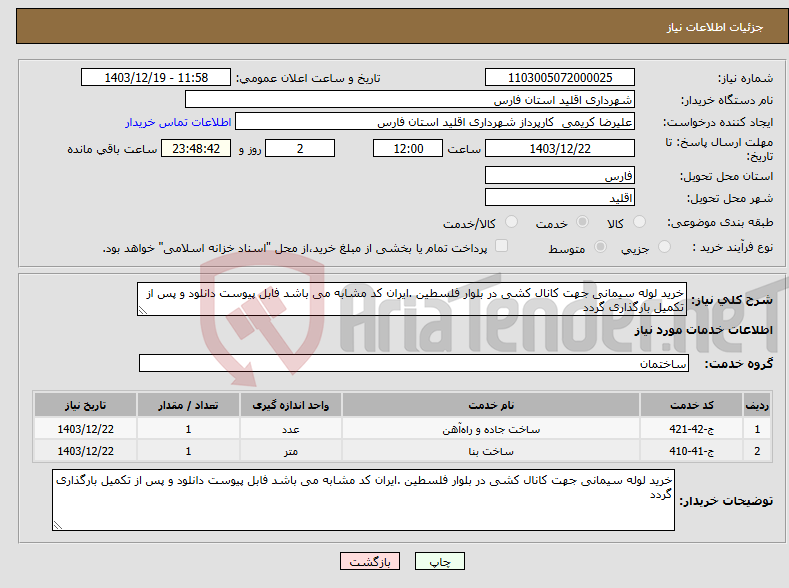Click the remaining days field showing 2
This screenshot has height=588, width=789.
click(300, 148)
